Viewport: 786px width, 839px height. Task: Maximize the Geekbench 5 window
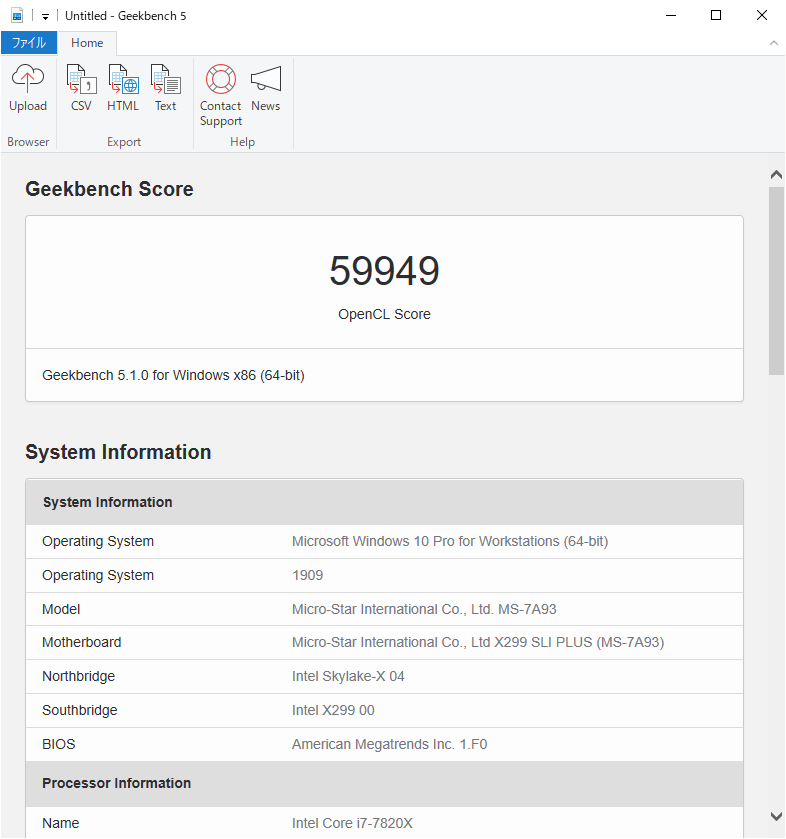click(x=716, y=16)
